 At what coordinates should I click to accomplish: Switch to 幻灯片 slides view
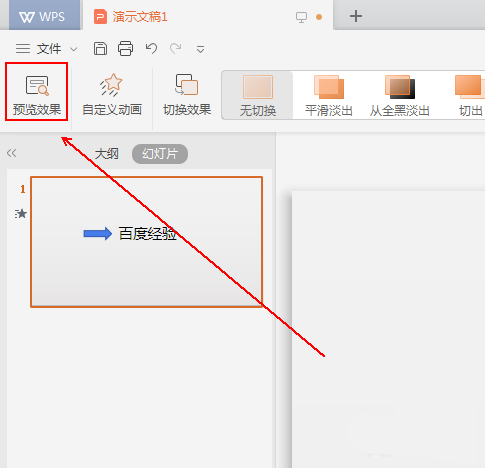[160, 154]
